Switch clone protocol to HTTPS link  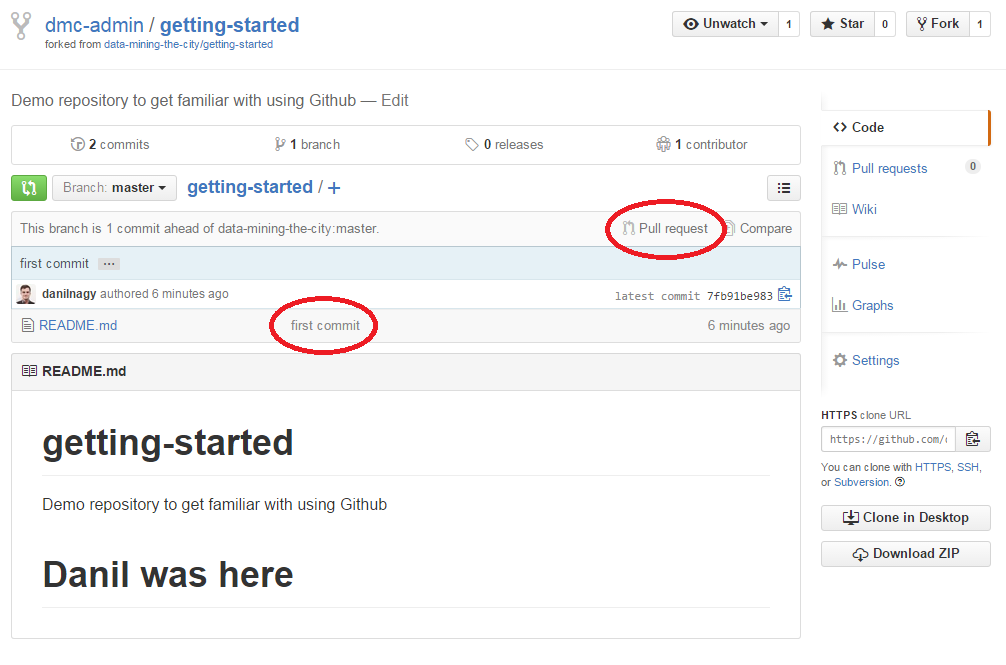[933, 467]
